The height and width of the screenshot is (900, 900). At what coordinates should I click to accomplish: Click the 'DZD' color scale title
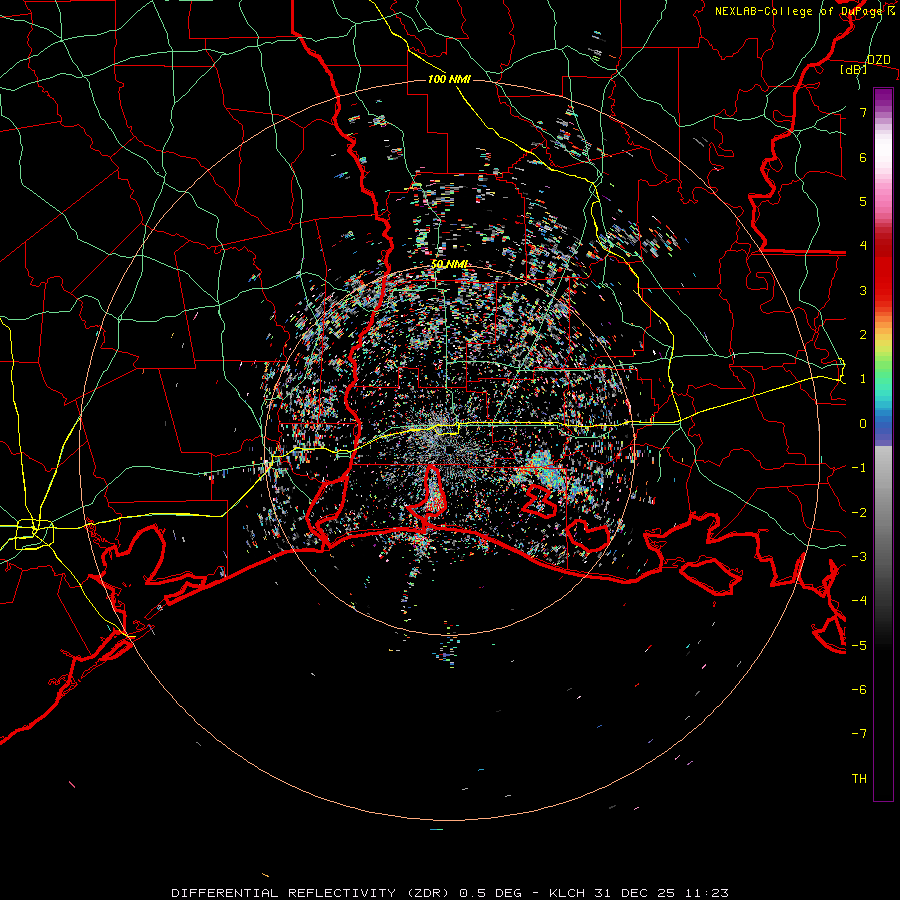tap(878, 60)
